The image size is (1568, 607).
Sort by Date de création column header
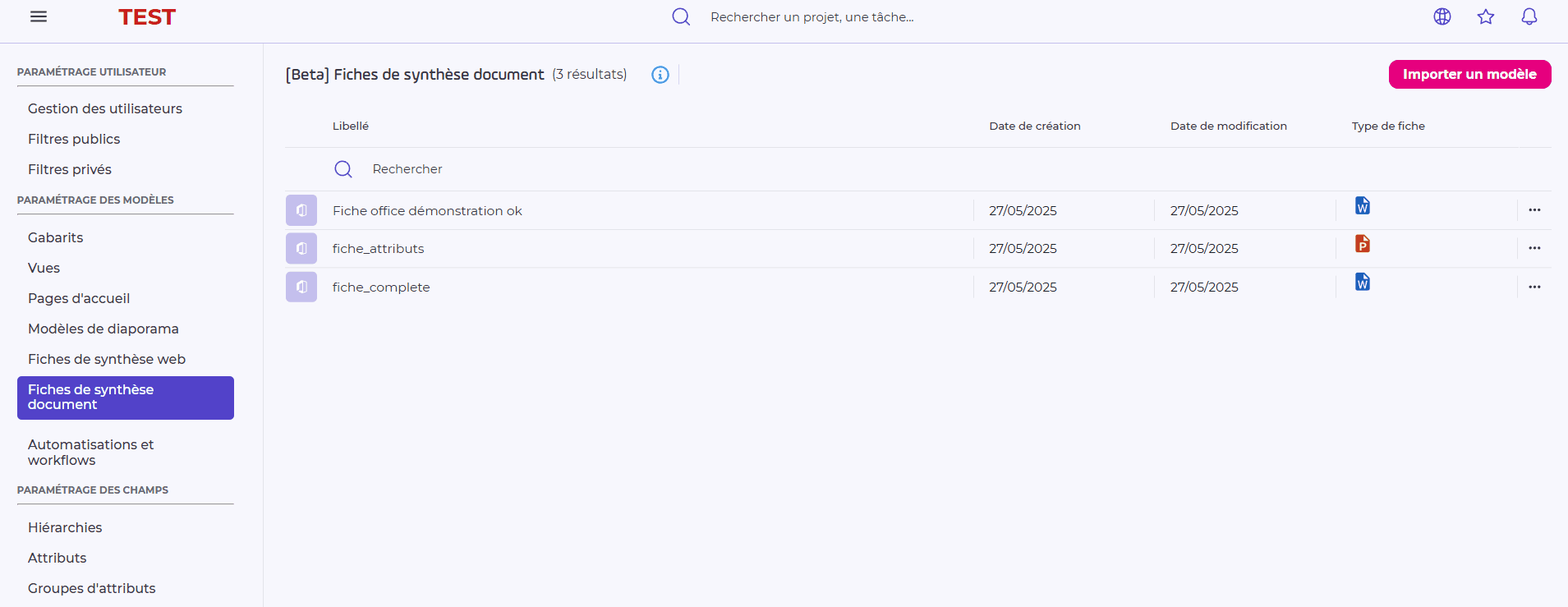pyautogui.click(x=1035, y=126)
